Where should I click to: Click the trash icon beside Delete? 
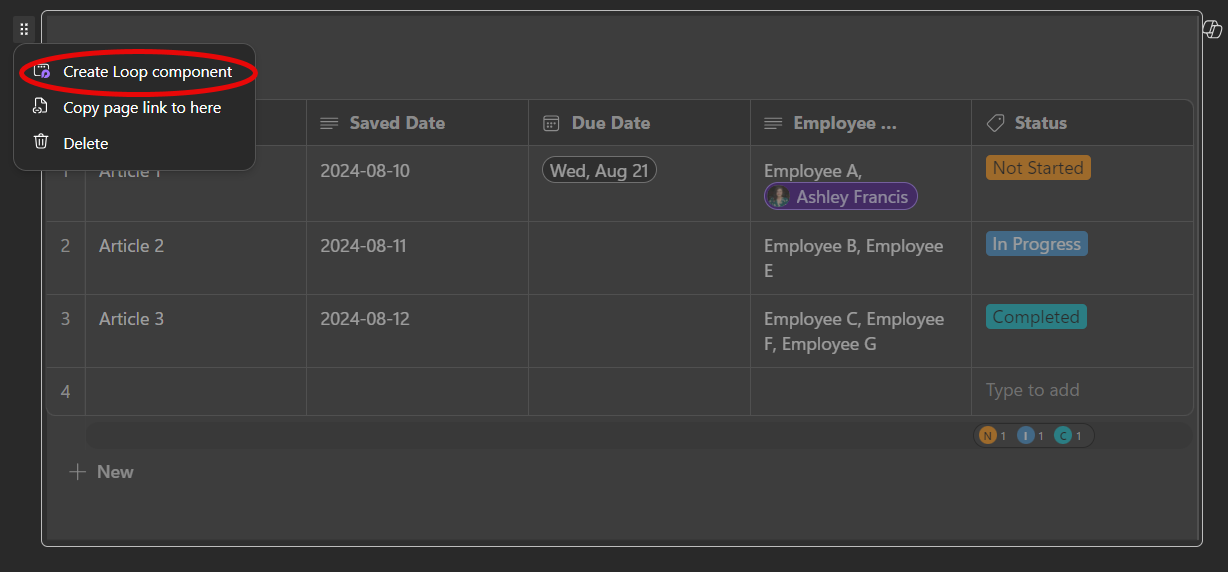pos(41,142)
